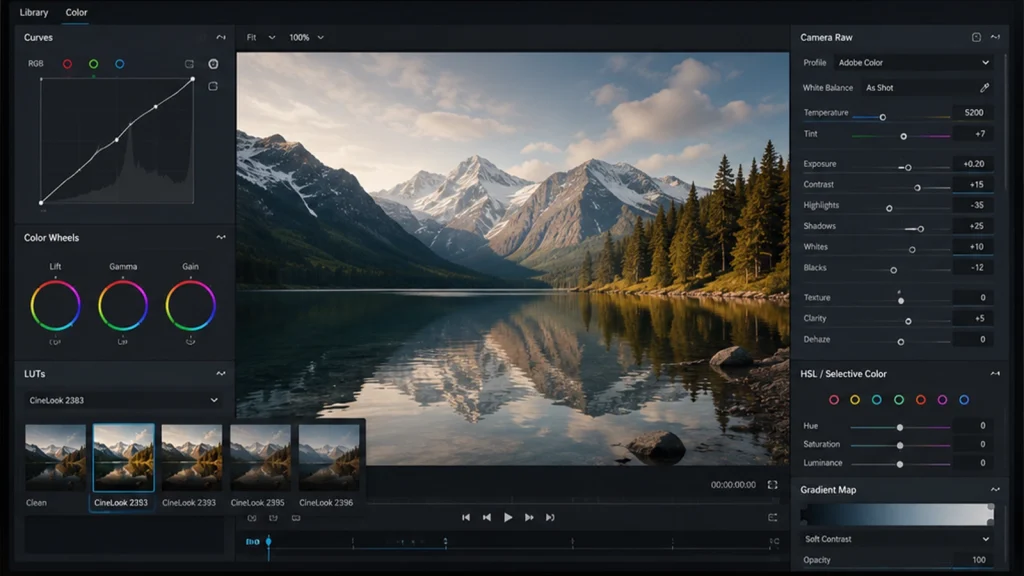
Task: Select the CineLook 2395 LUT thumbnail
Action: point(261,458)
